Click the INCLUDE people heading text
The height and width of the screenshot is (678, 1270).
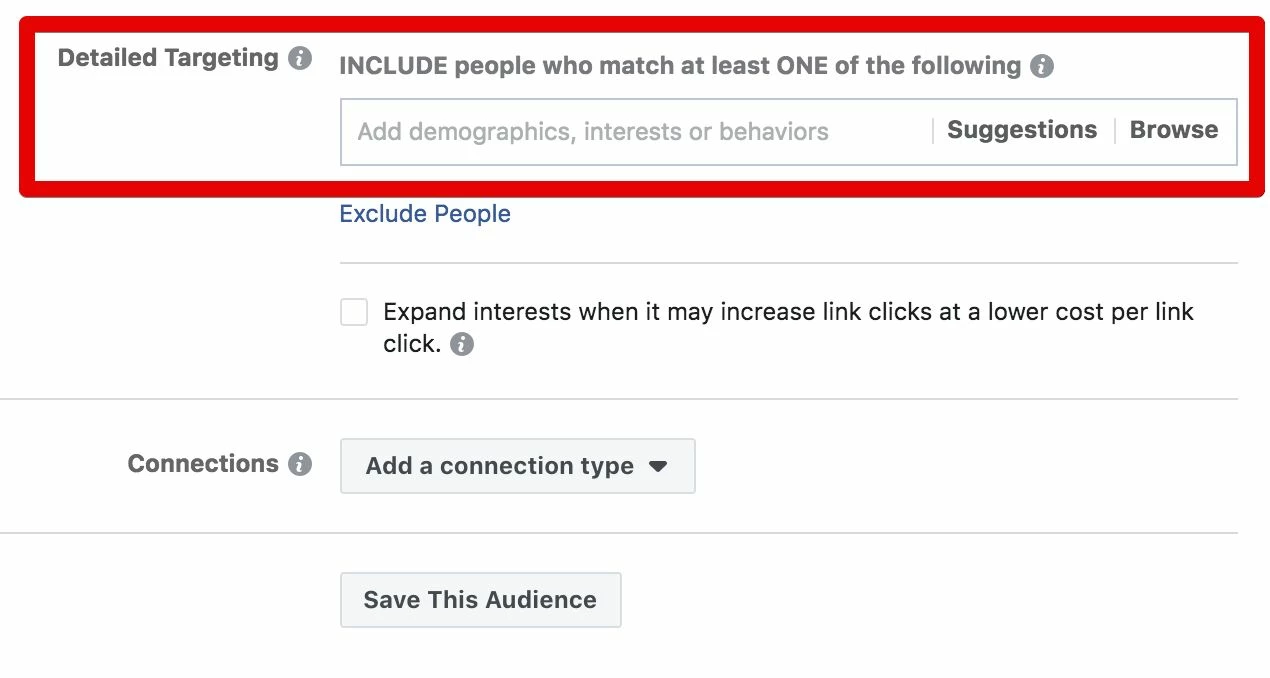(x=680, y=67)
